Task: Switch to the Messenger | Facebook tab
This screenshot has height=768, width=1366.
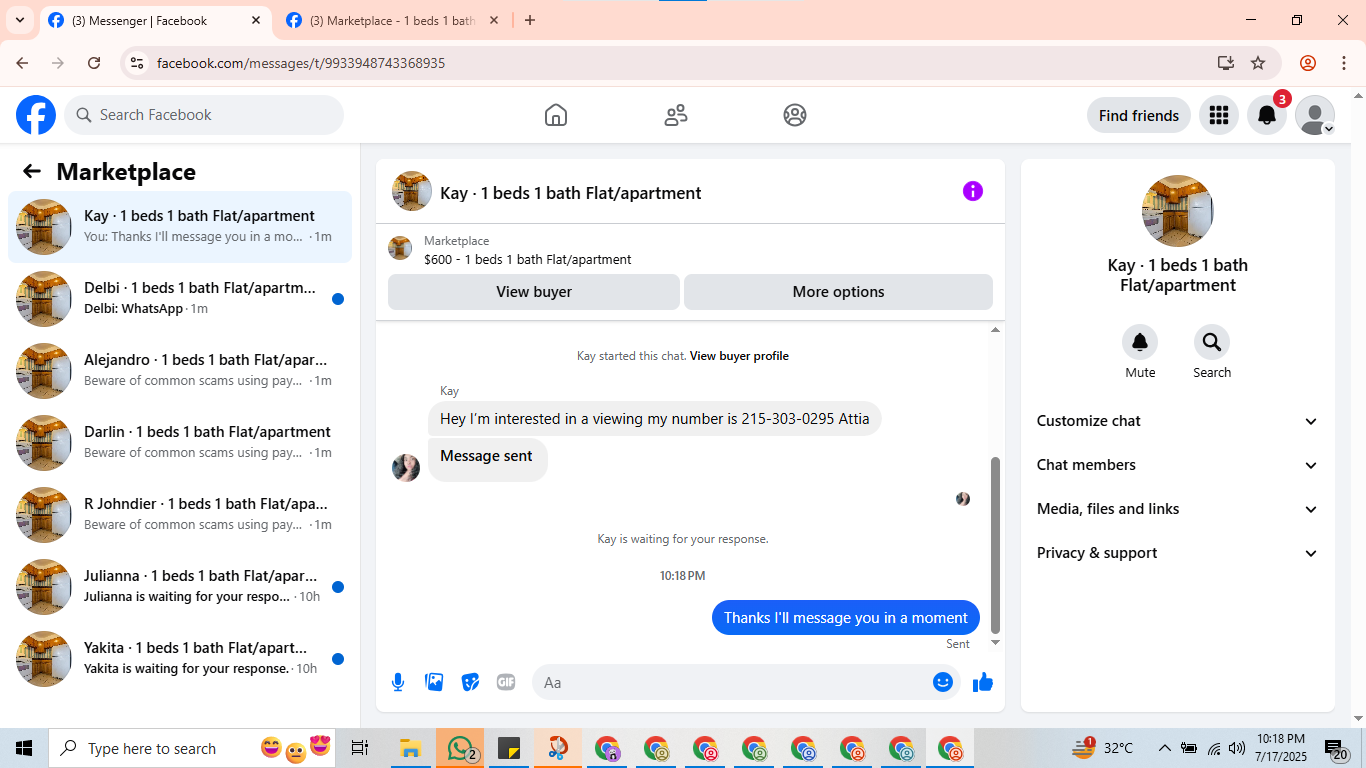Action: (x=155, y=20)
